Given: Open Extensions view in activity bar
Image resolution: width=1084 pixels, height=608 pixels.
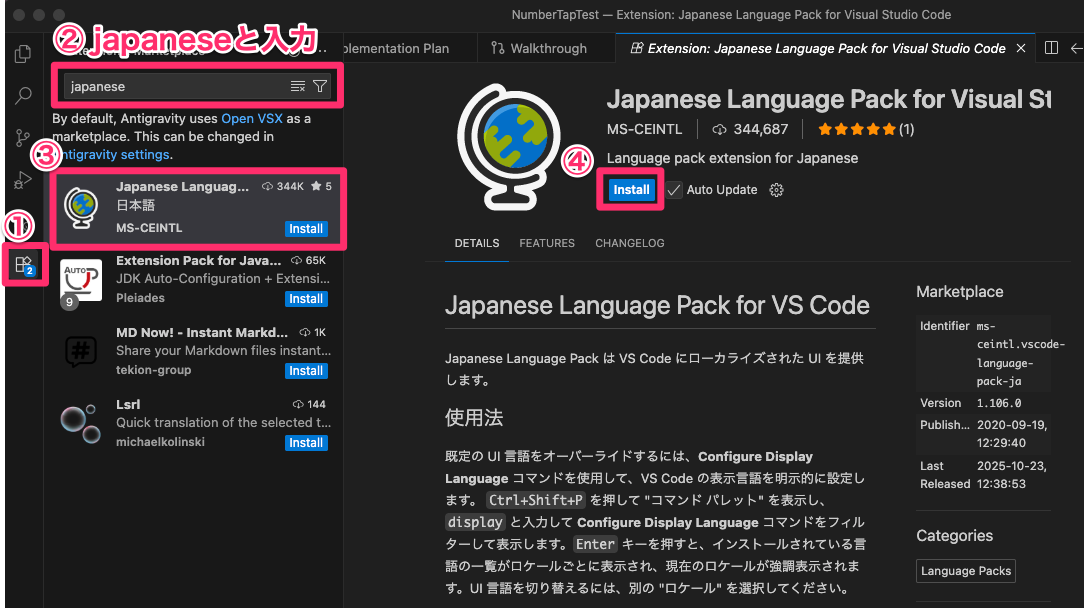Looking at the screenshot, I should tap(24, 264).
